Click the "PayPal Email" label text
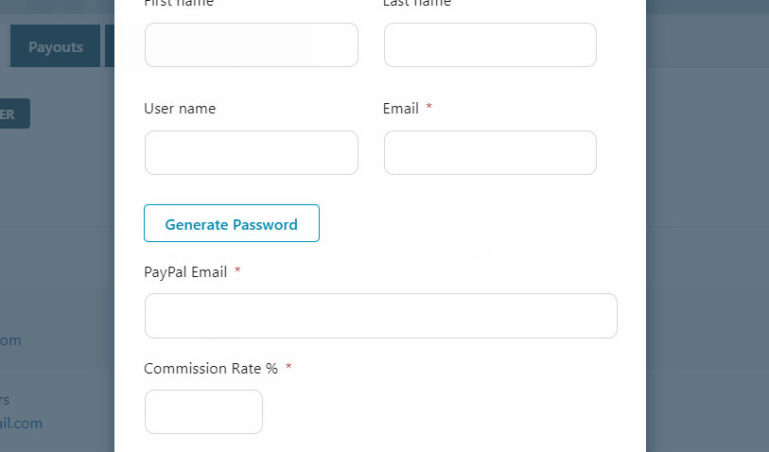This screenshot has height=452, width=769. pyautogui.click(x=186, y=271)
